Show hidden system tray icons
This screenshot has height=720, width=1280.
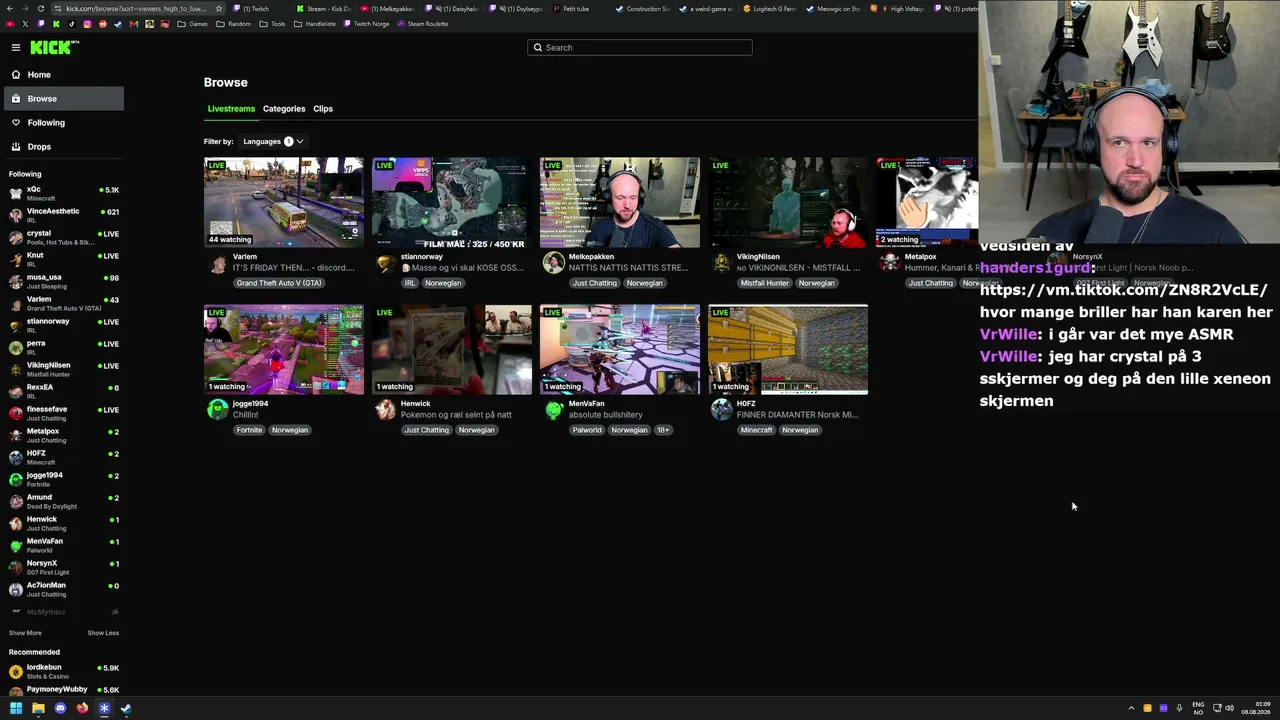1132,709
